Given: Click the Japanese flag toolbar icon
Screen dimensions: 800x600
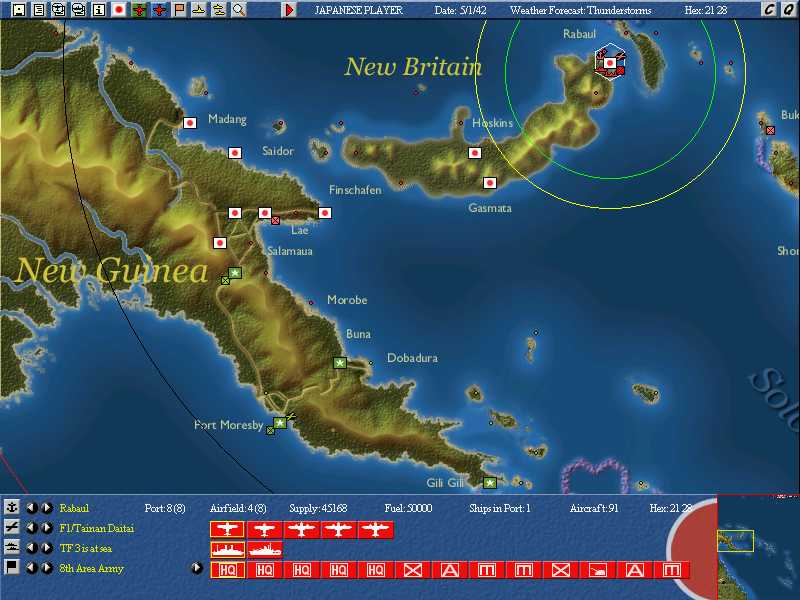Looking at the screenshot, I should [119, 9].
